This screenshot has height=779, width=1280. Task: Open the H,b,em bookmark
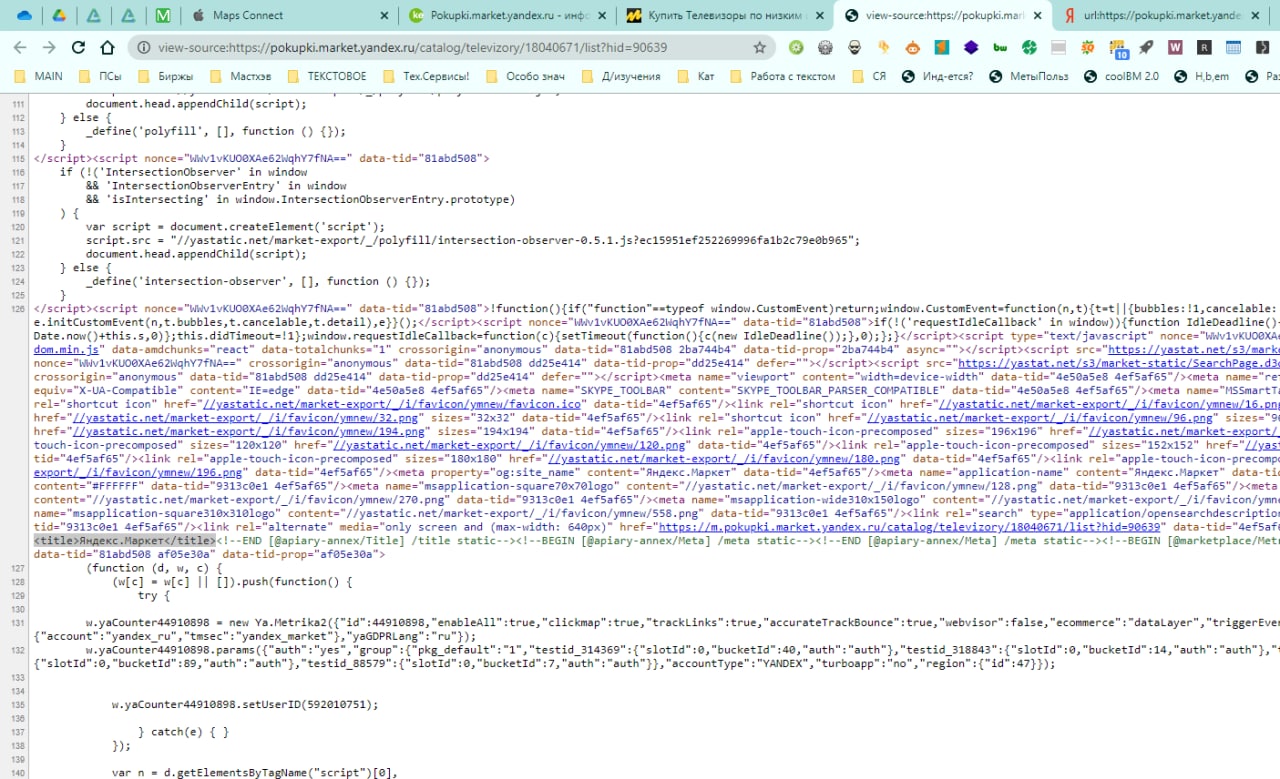point(1201,76)
